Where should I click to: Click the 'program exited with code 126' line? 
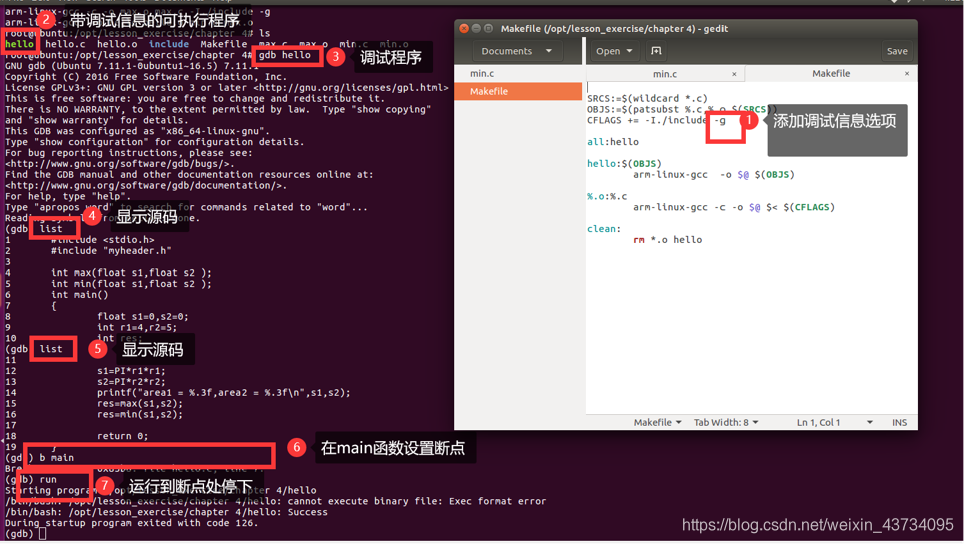(x=132, y=523)
